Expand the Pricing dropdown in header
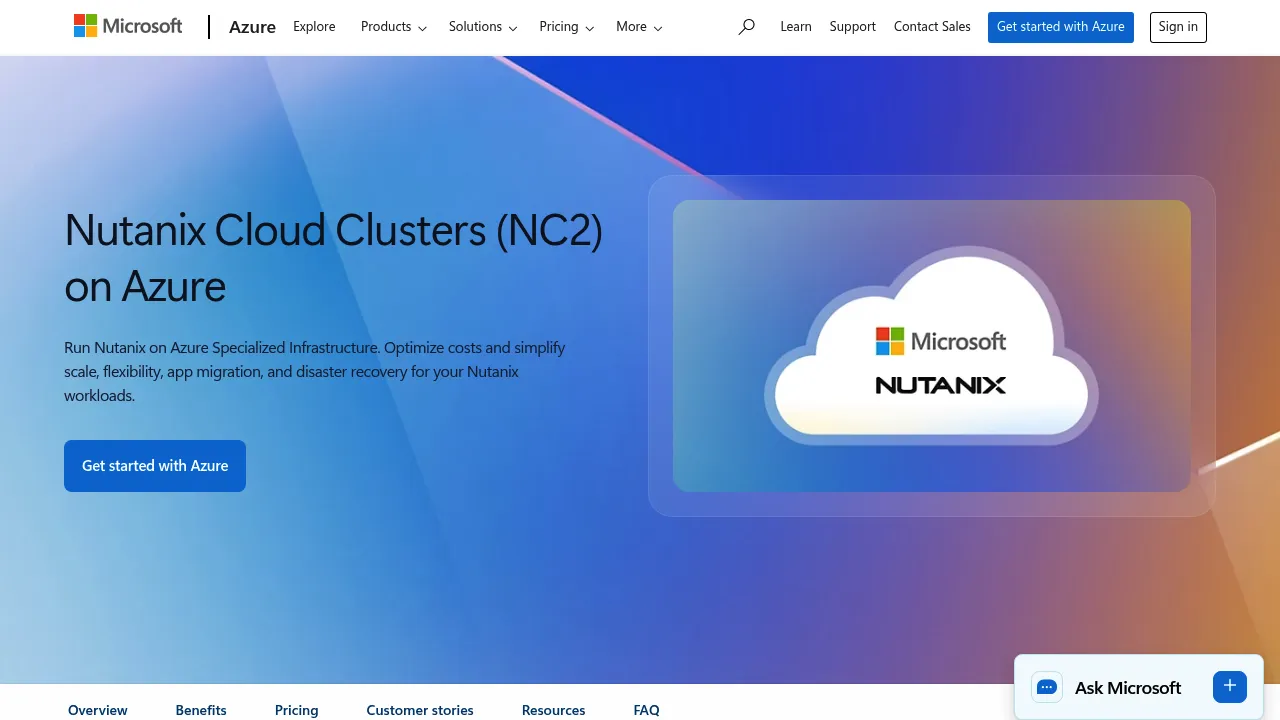 tap(567, 27)
